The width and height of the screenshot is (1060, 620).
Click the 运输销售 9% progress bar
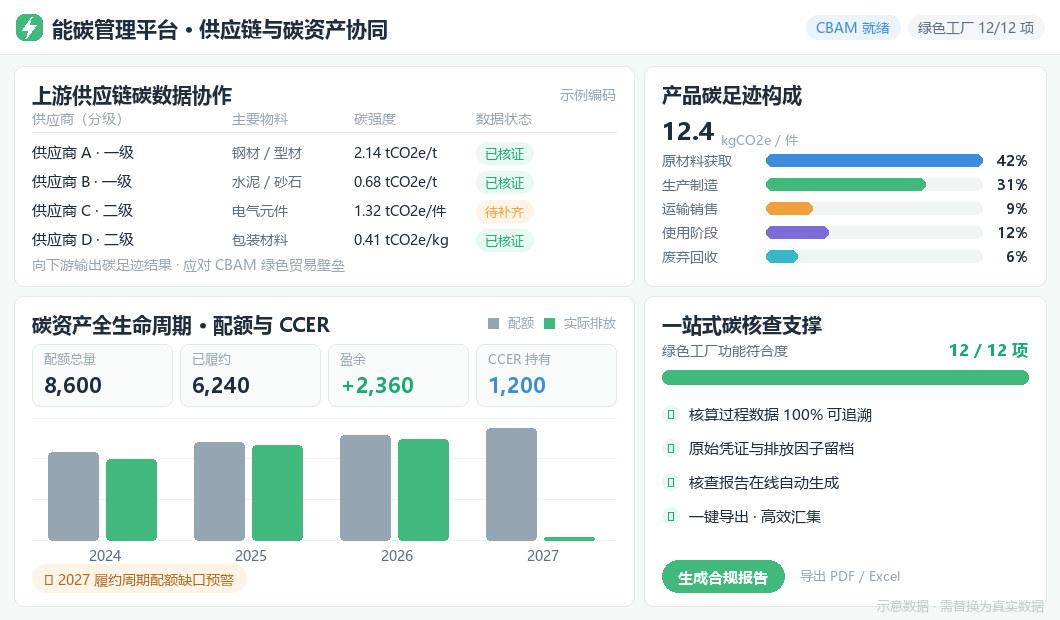click(874, 209)
